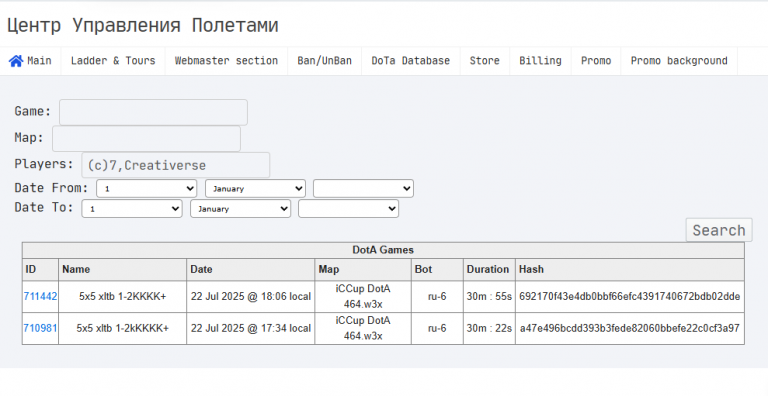Open the DoTa Database menu item

(x=410, y=61)
